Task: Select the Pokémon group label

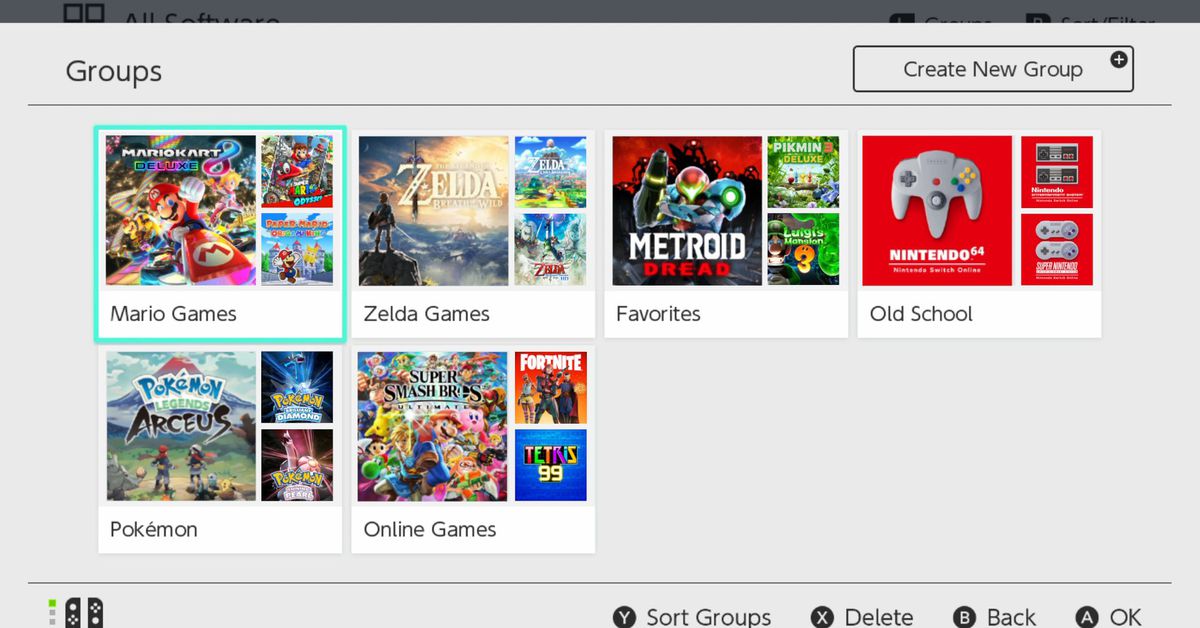Action: point(154,529)
